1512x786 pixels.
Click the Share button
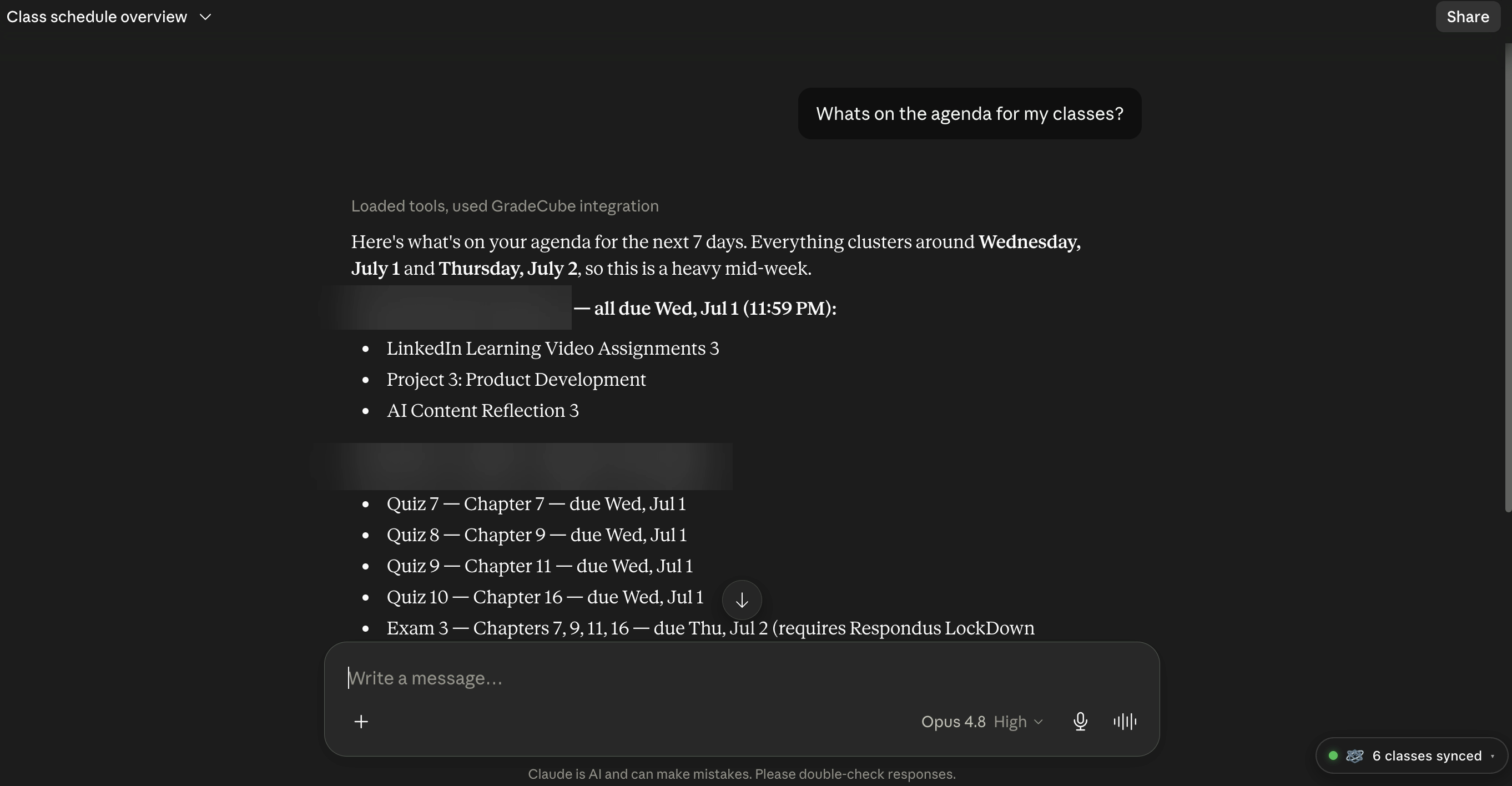point(1468,17)
